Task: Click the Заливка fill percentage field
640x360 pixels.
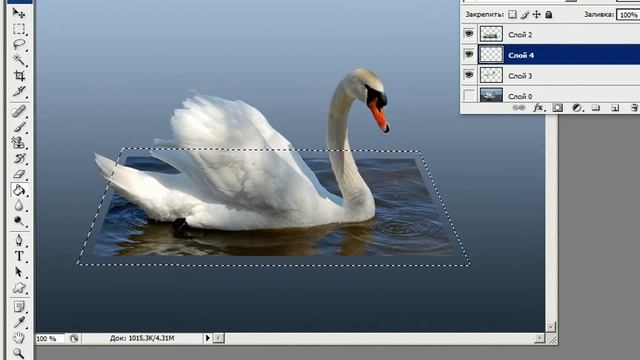Action: pos(628,15)
